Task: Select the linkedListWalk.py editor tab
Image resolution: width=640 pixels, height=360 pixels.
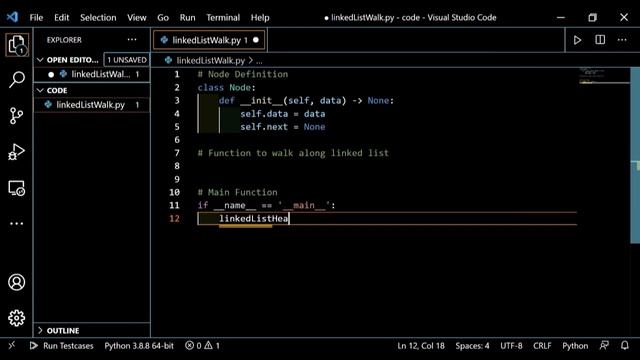Action: click(209, 40)
